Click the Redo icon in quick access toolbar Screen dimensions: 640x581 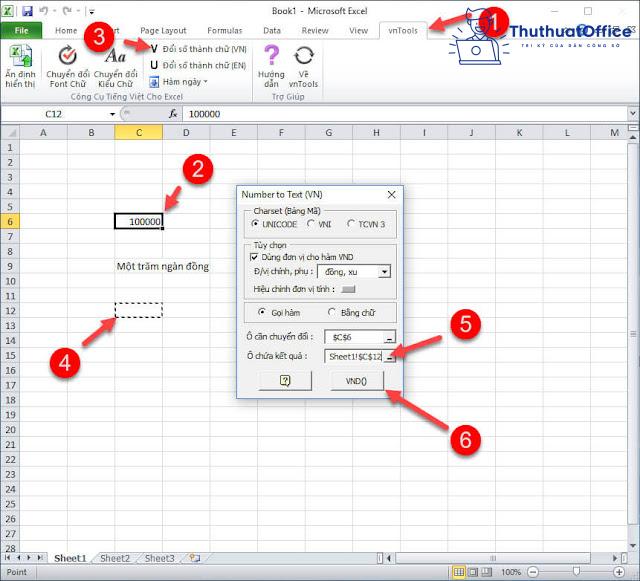[67, 11]
